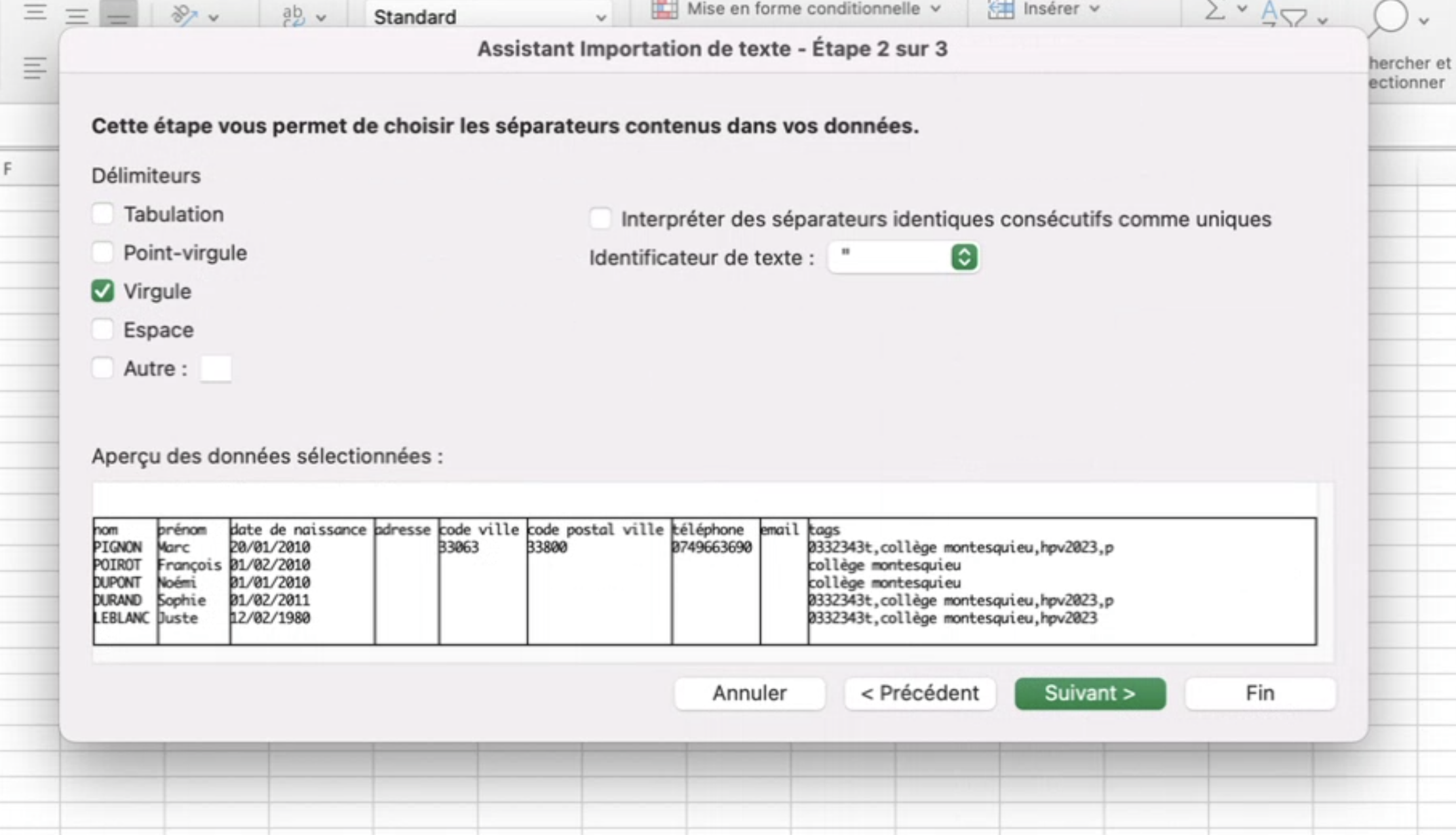Expand the search and select dropdown arrow
Image resolution: width=1456 pixels, height=835 pixels.
[x=1424, y=21]
